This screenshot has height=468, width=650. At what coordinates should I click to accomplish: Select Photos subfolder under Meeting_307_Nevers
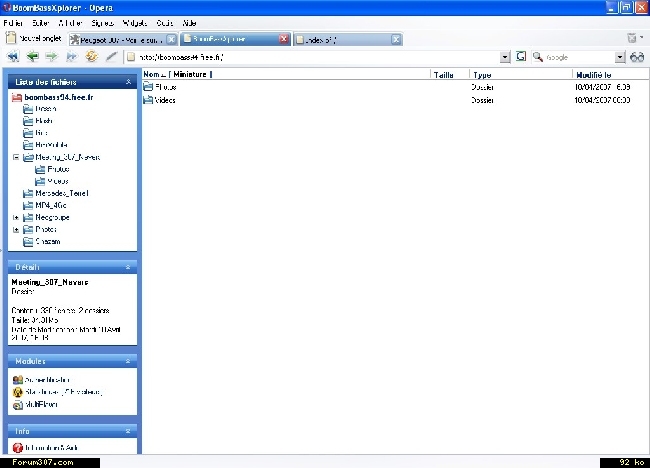[x=58, y=169]
